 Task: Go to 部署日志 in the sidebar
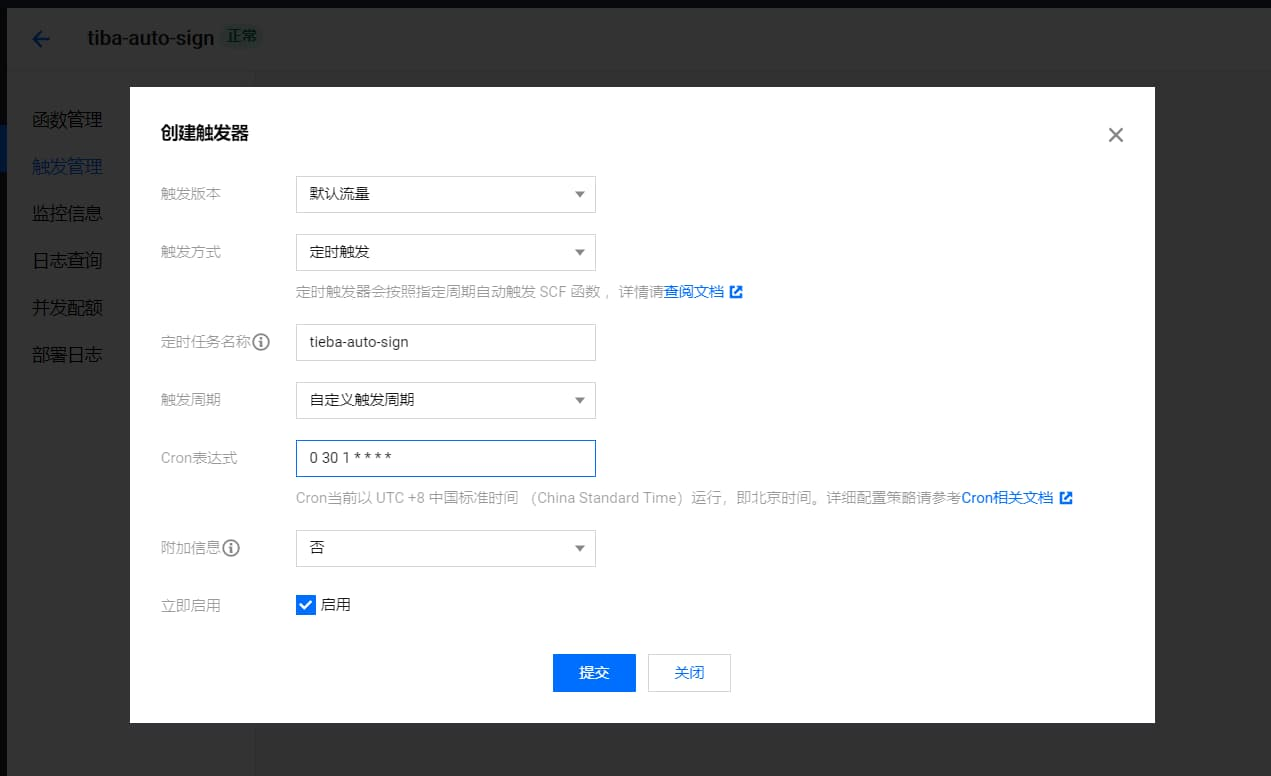(68, 353)
